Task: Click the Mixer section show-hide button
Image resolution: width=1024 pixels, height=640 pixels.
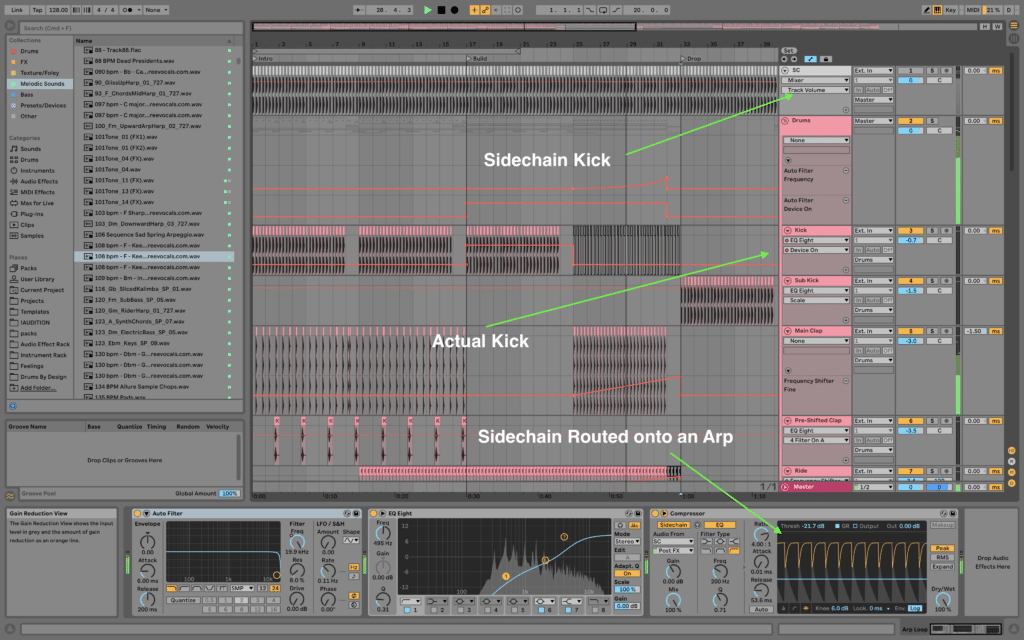Action: [x=1012, y=472]
